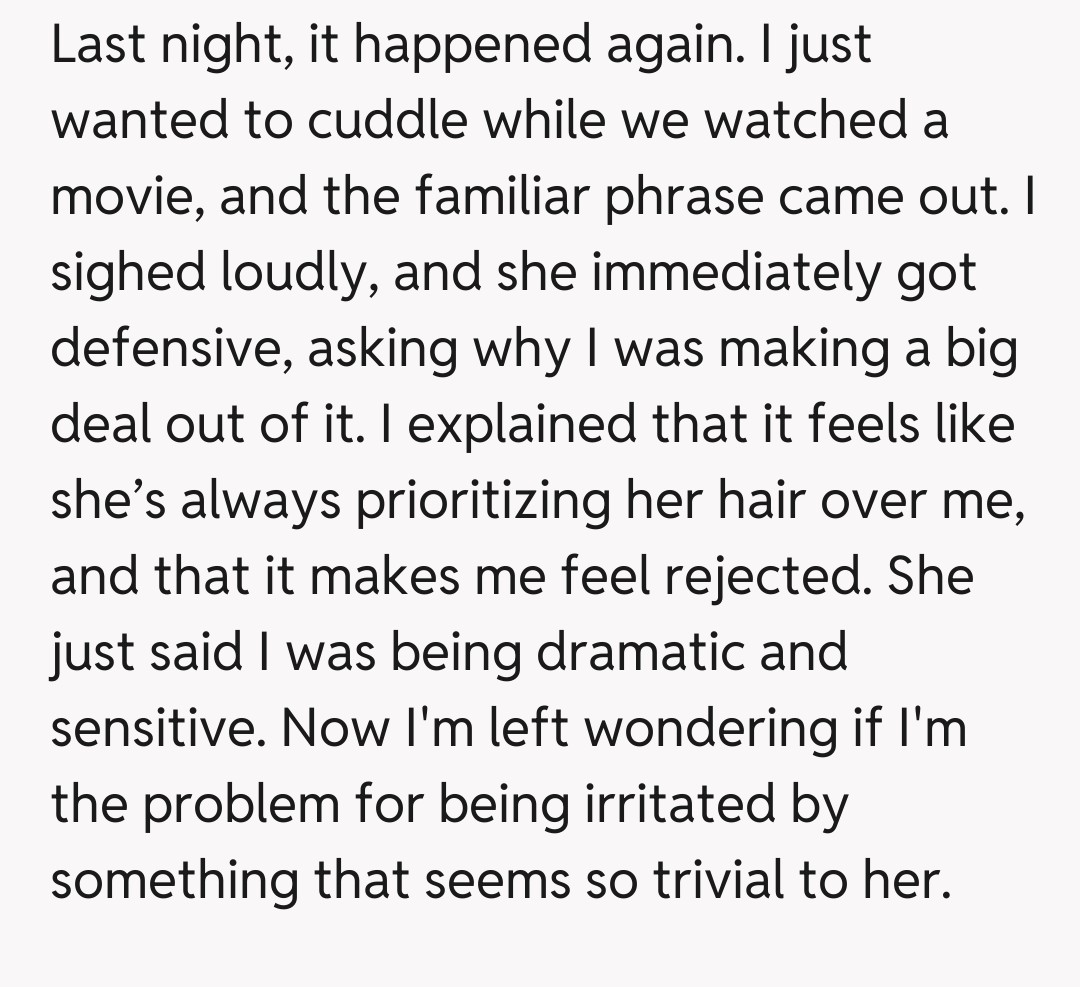This screenshot has height=987, width=1080.
Task: Click the word "sensitive" in the paragraph
Action: 158,730
